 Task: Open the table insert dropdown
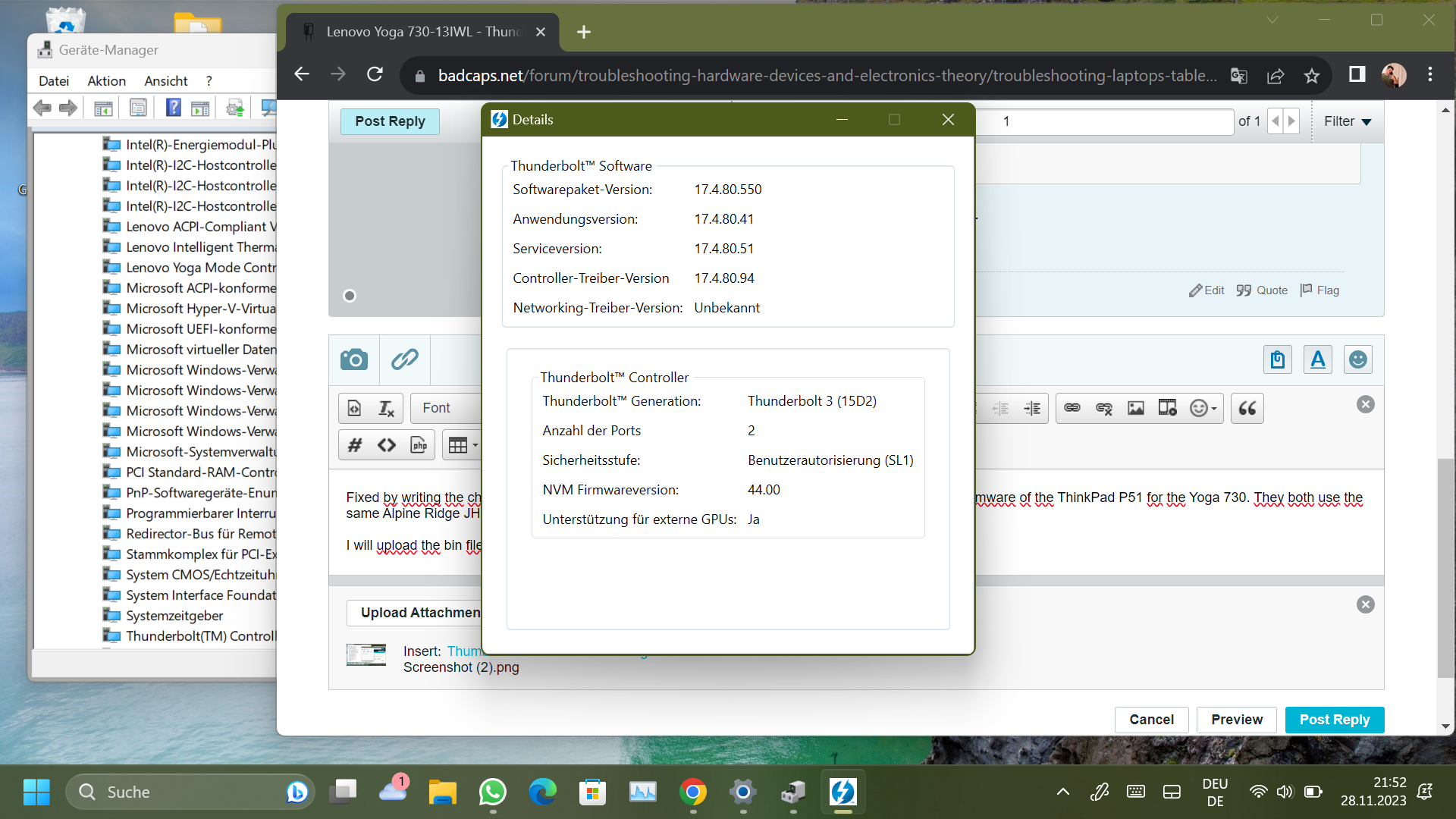coord(463,445)
